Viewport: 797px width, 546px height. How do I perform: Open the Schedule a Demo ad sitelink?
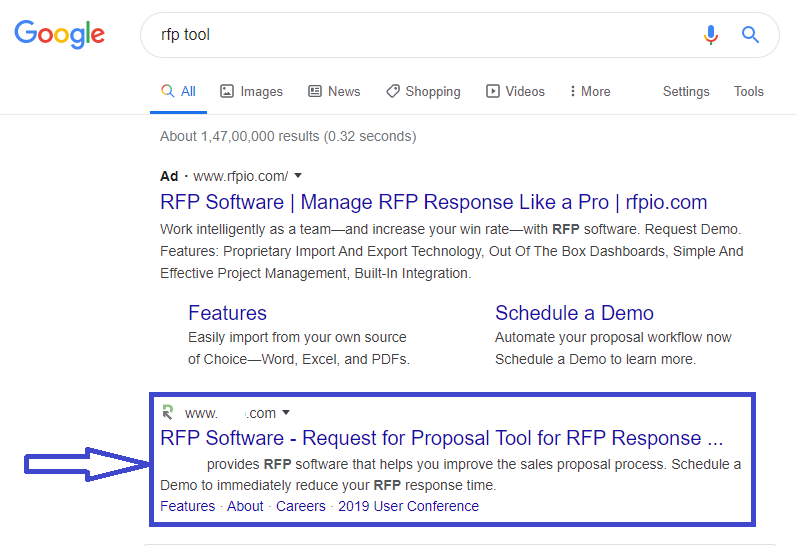574,313
